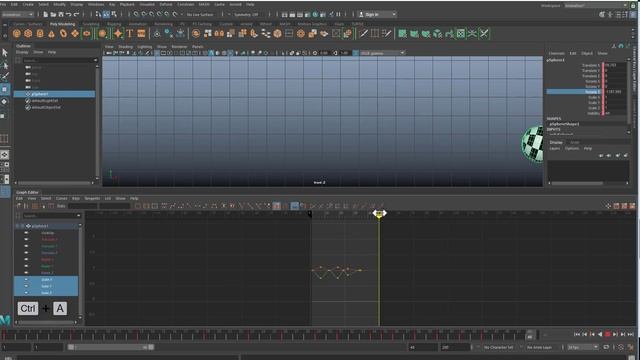Toggle Snap to grids
This screenshot has width=640, height=360.
pos(136,14)
